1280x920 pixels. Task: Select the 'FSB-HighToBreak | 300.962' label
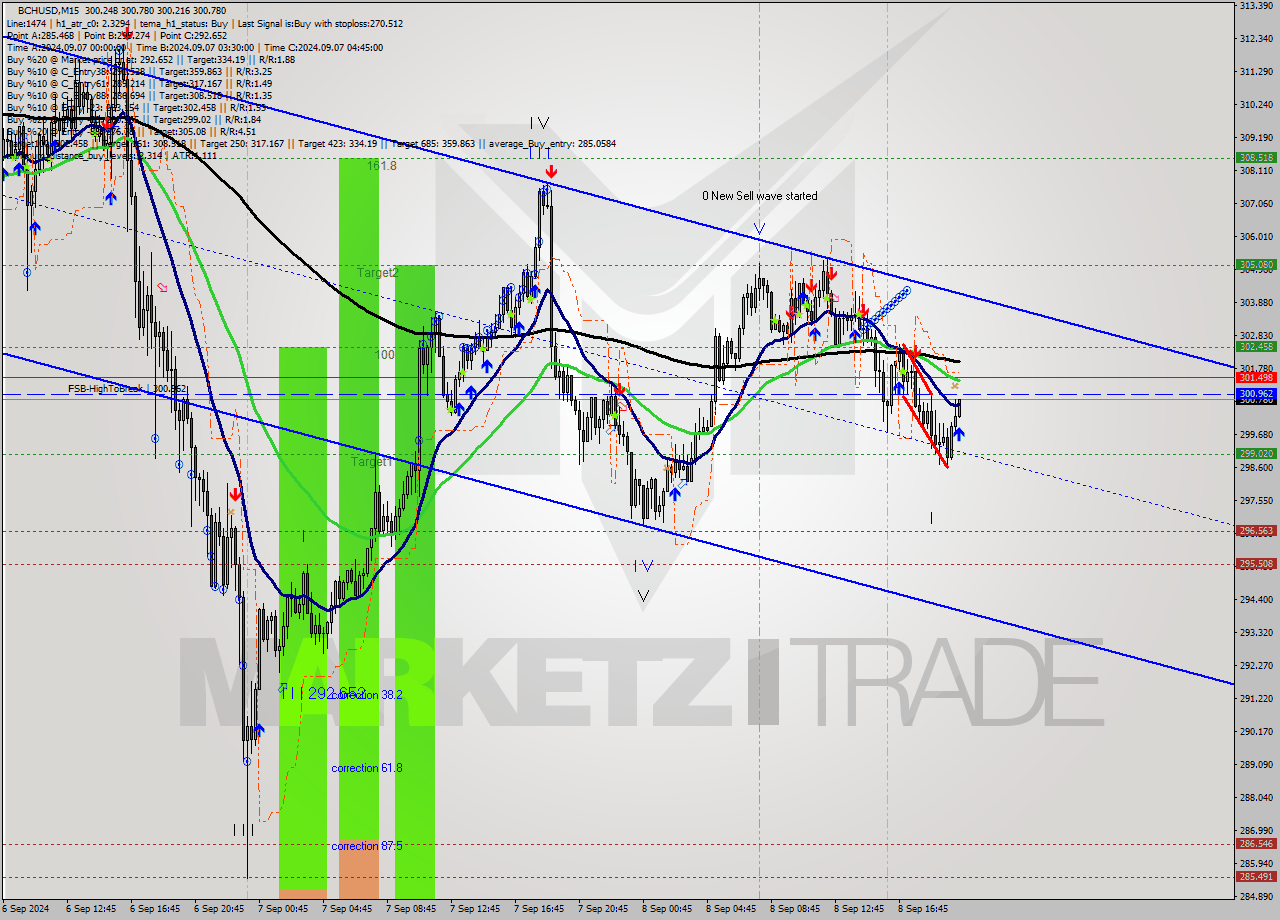point(127,388)
